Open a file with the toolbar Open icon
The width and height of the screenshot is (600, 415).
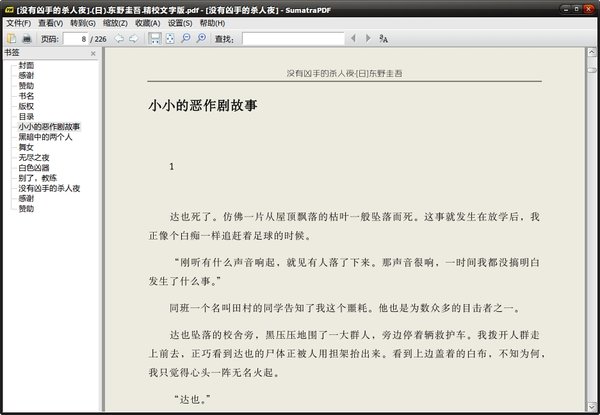point(12,39)
